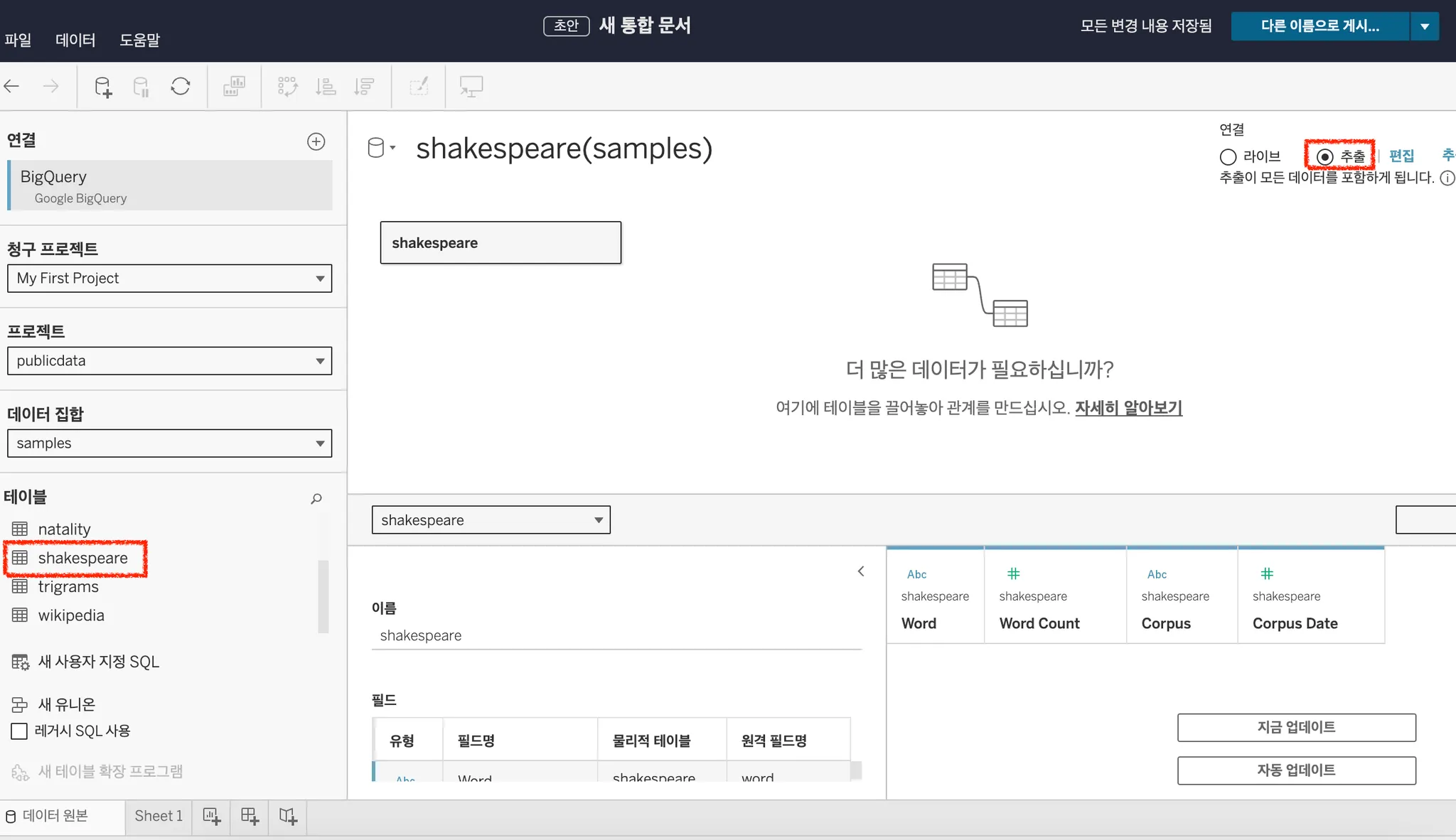Screen dimensions: 1456x840
Task: Click the new dashboard icon
Action: click(x=250, y=816)
